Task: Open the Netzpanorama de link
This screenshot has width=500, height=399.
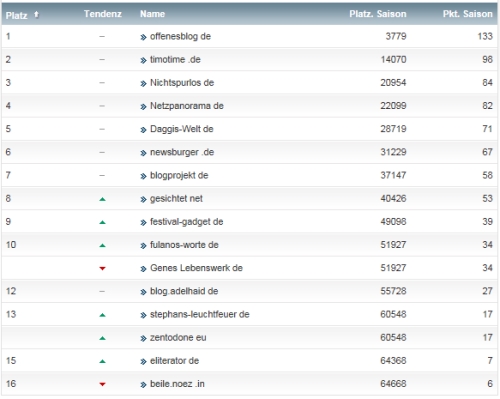Action: click(187, 106)
